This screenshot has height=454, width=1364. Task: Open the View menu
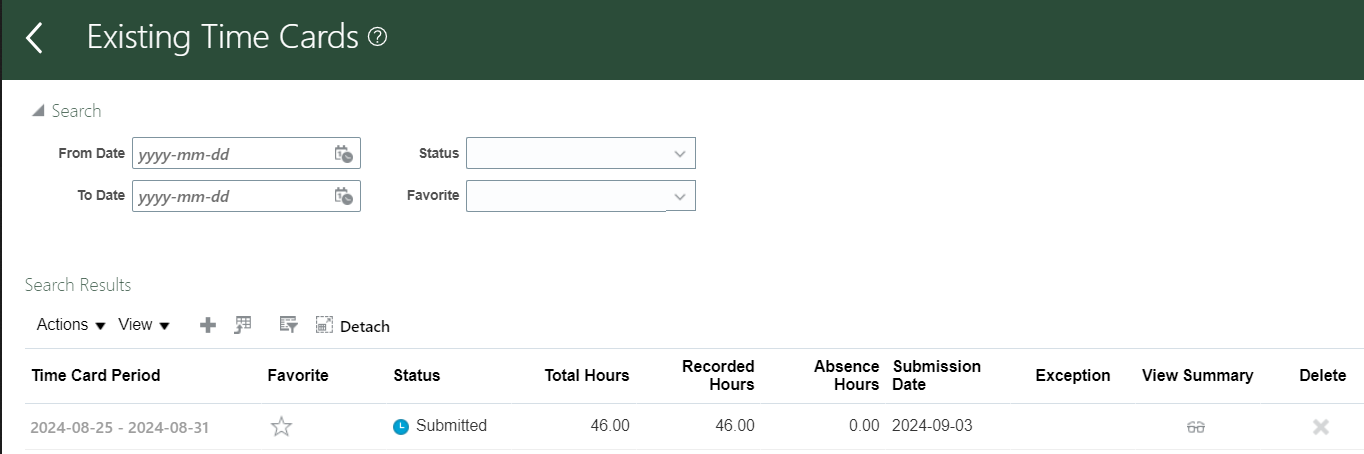(x=144, y=325)
